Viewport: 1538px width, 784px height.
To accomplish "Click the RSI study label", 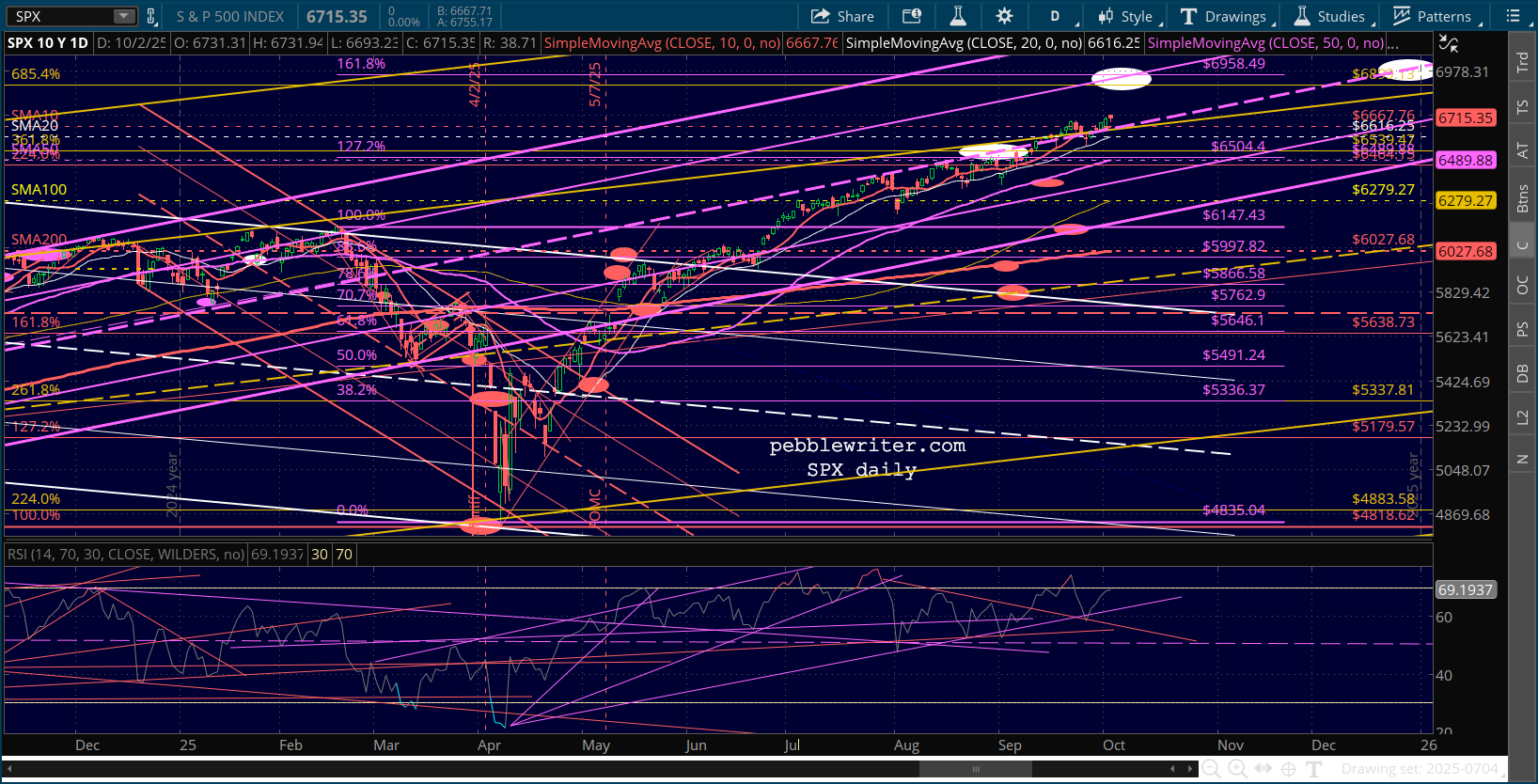I will [x=126, y=555].
